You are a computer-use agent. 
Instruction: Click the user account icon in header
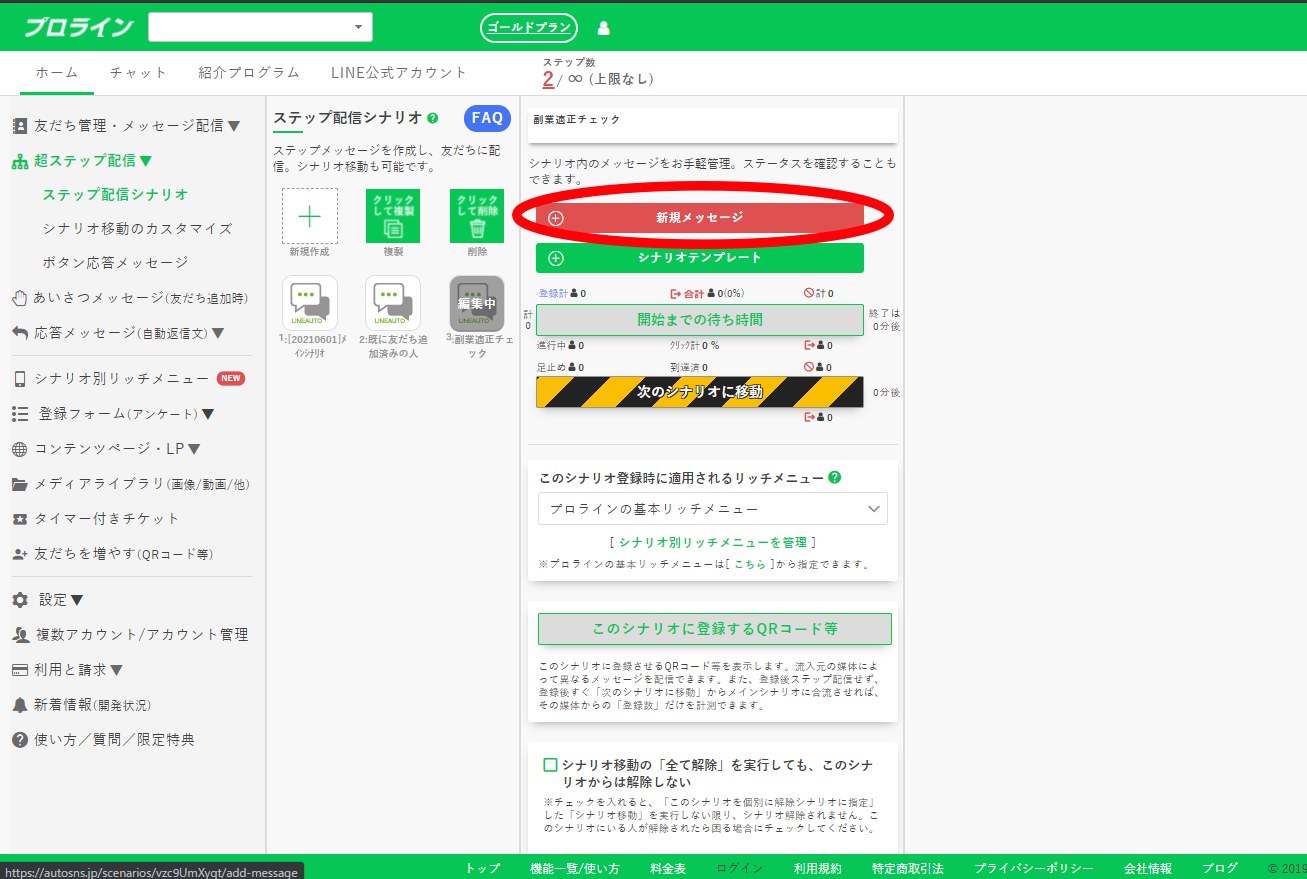(603, 28)
